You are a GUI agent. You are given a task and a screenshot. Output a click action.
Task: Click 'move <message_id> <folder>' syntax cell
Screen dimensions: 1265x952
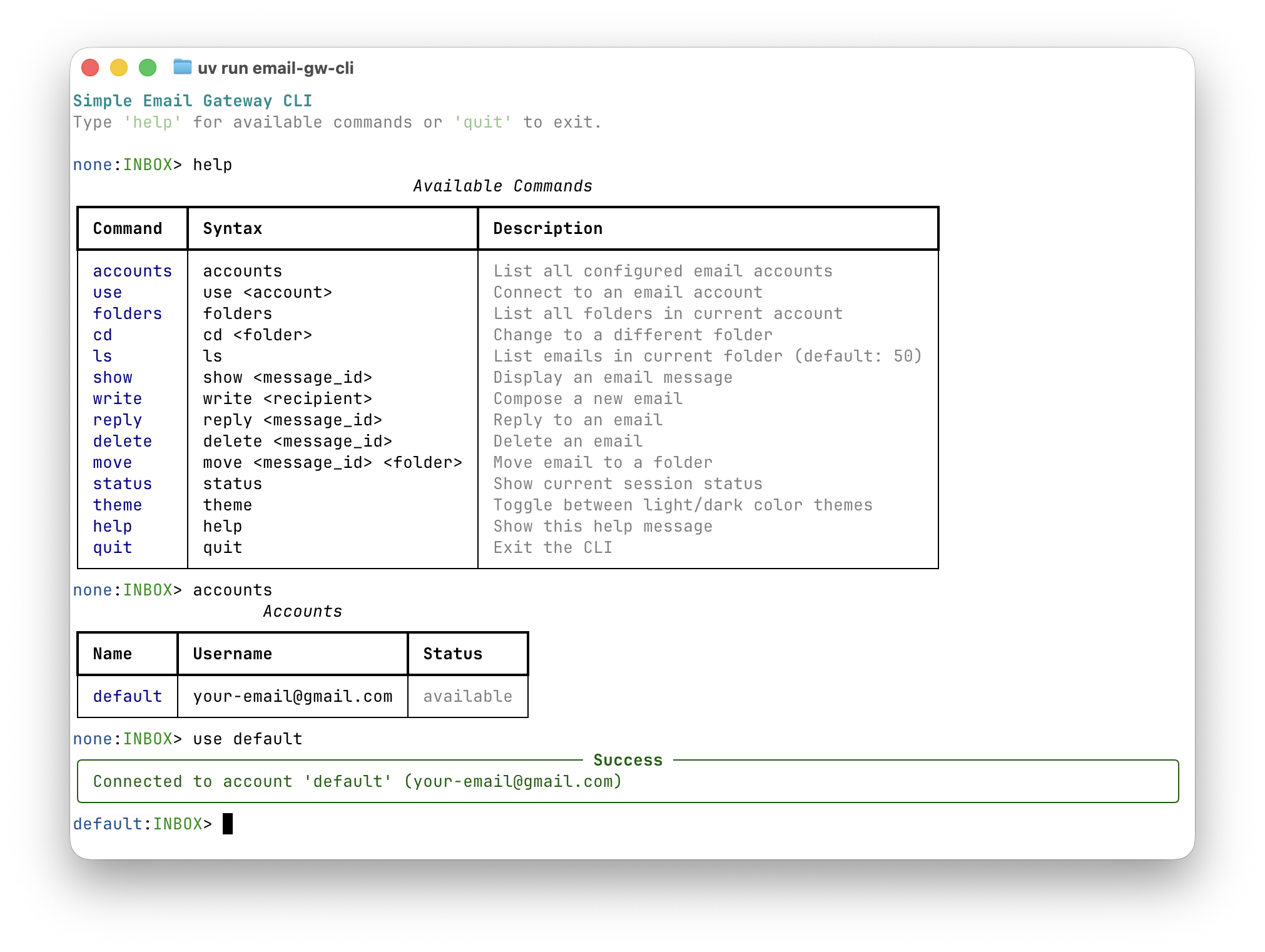[x=333, y=462]
